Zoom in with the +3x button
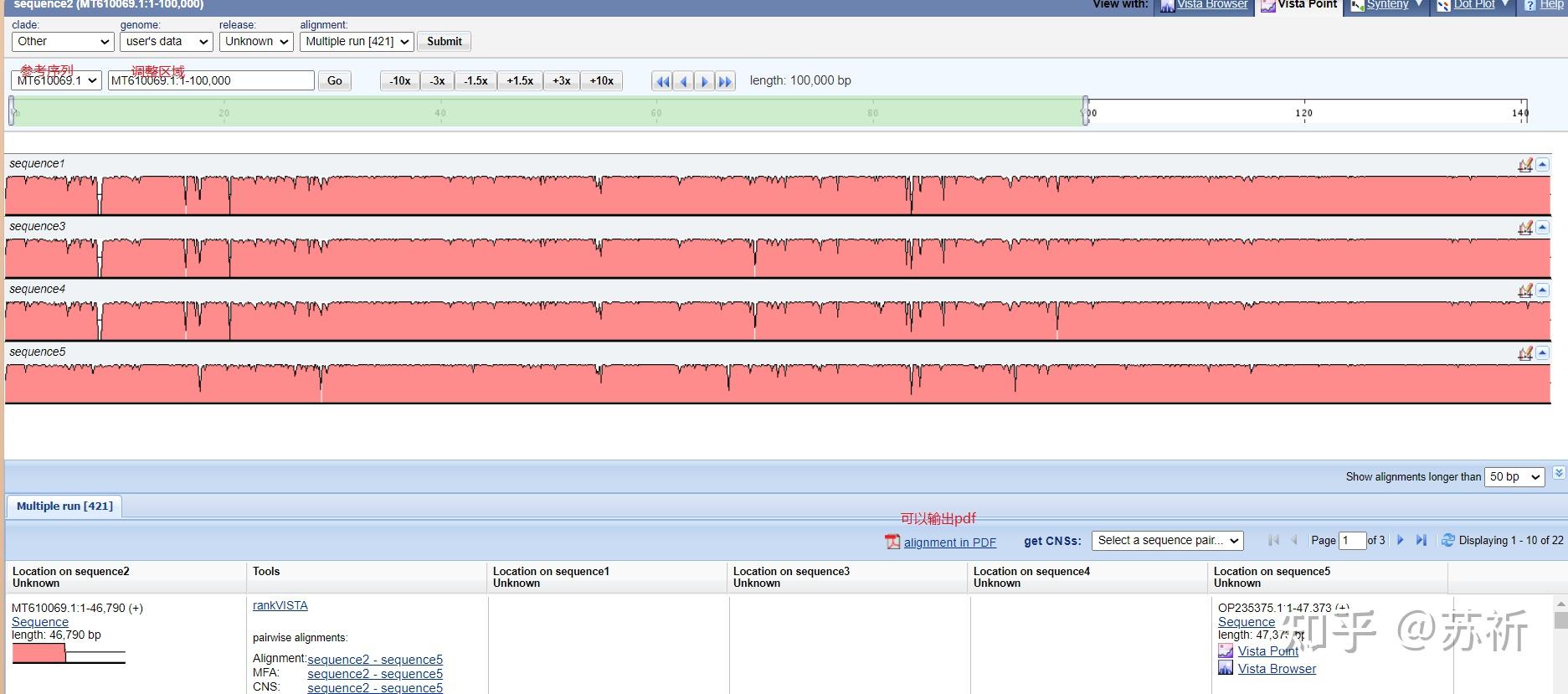Viewport: 1568px width, 694px height. click(x=562, y=80)
